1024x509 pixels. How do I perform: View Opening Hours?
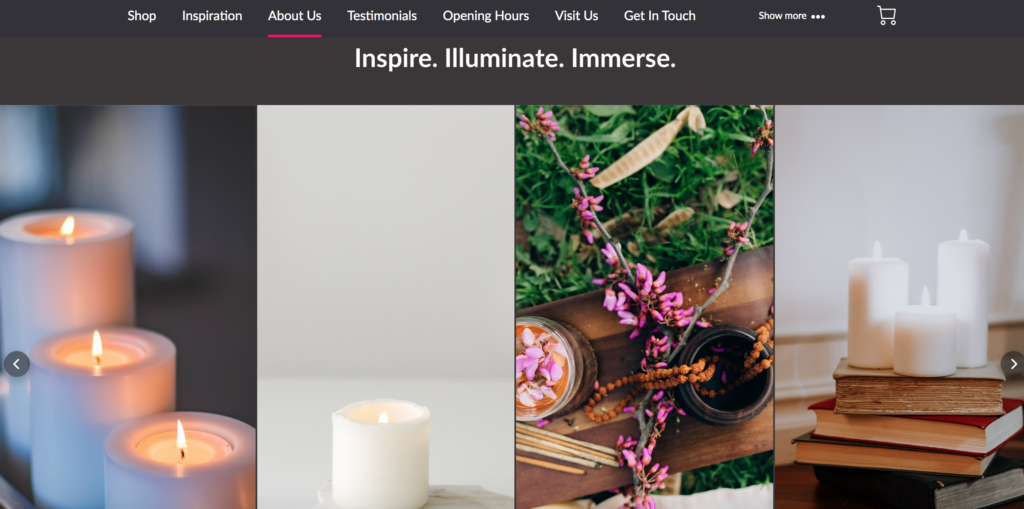point(486,16)
